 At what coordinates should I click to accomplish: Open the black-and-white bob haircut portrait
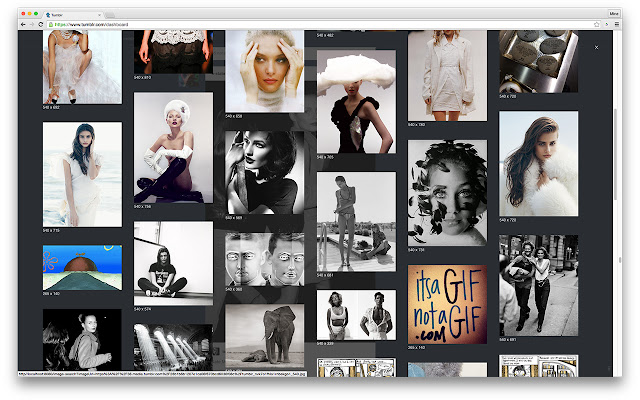[x=264, y=172]
